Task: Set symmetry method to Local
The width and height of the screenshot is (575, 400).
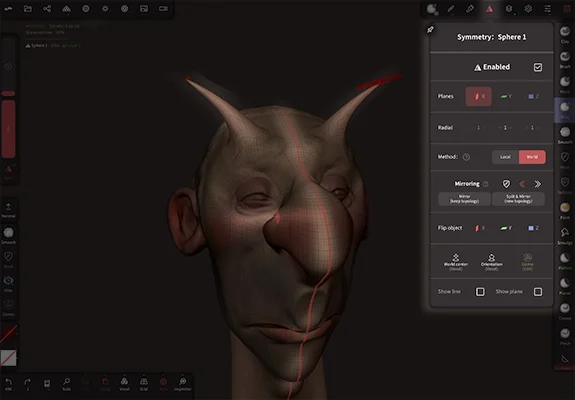Action: pos(505,157)
